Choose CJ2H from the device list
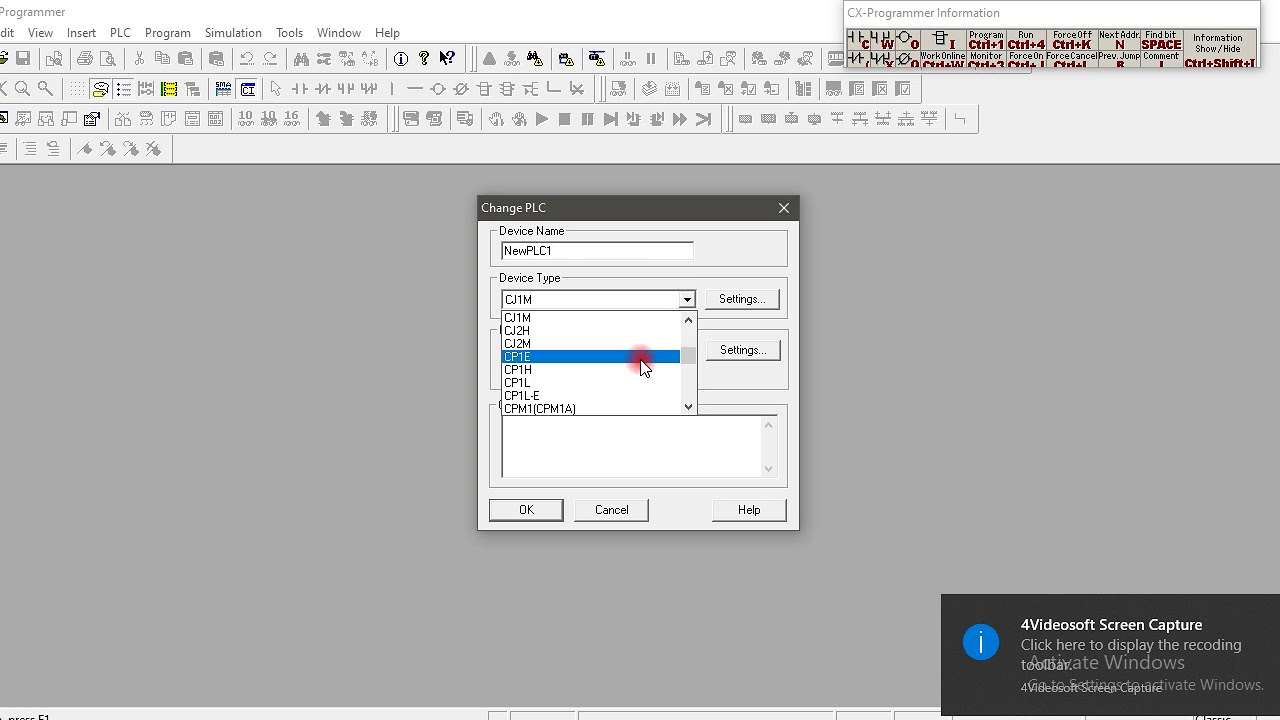 tap(590, 330)
